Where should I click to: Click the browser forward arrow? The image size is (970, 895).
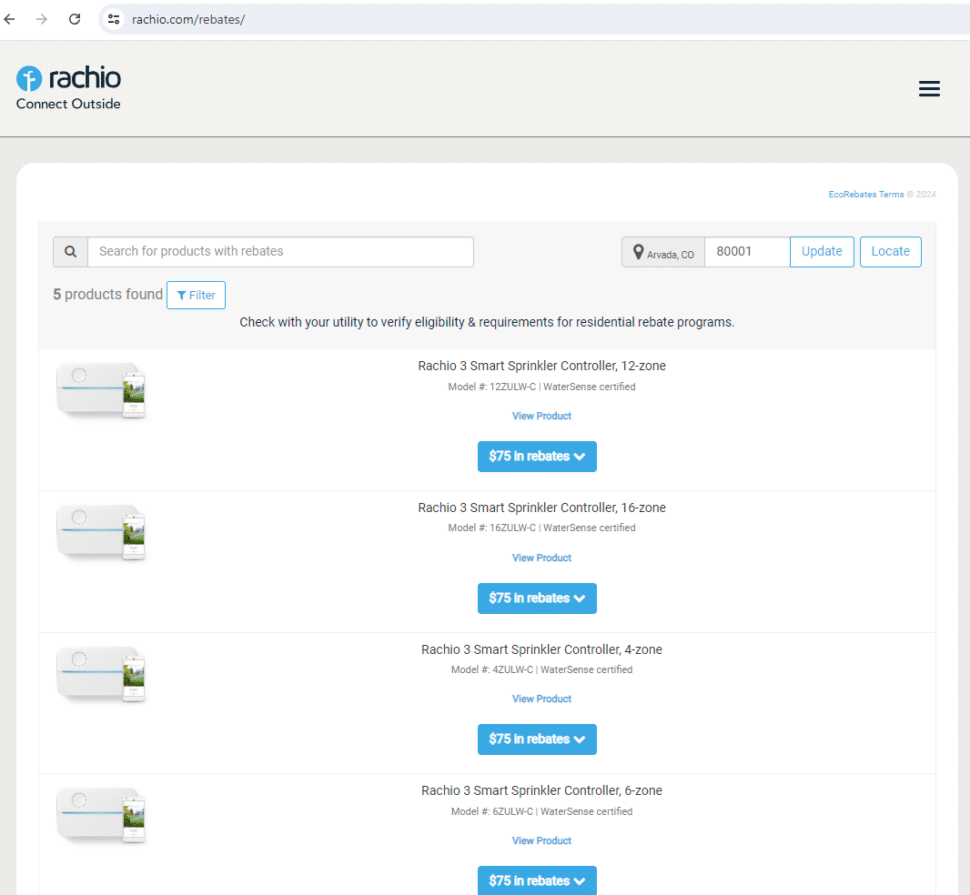pos(41,19)
